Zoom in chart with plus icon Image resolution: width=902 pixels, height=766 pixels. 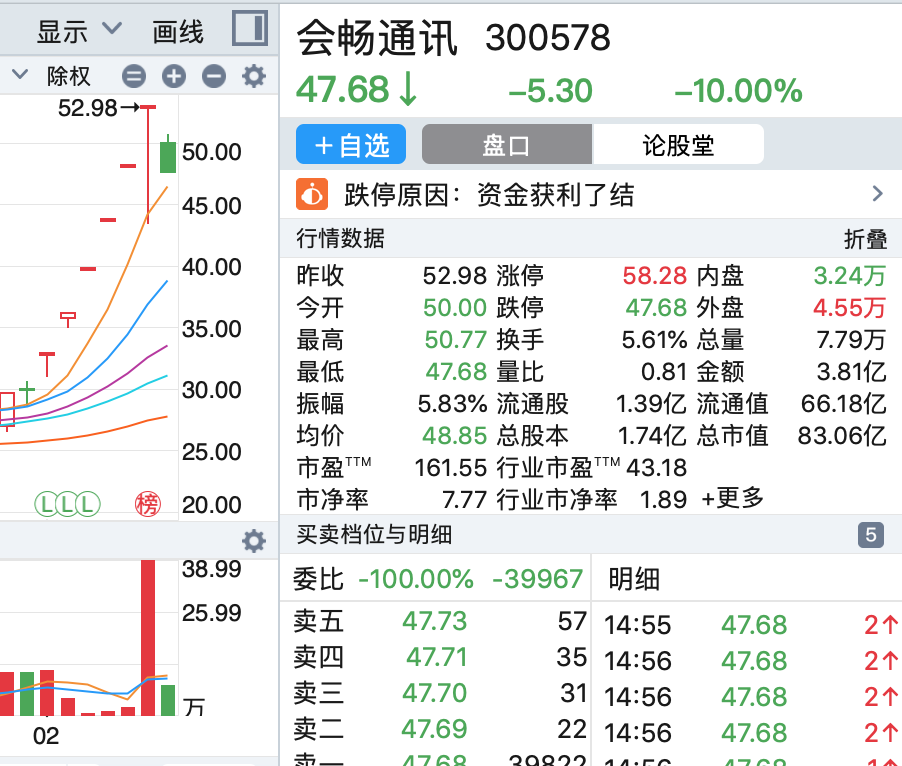(x=174, y=76)
